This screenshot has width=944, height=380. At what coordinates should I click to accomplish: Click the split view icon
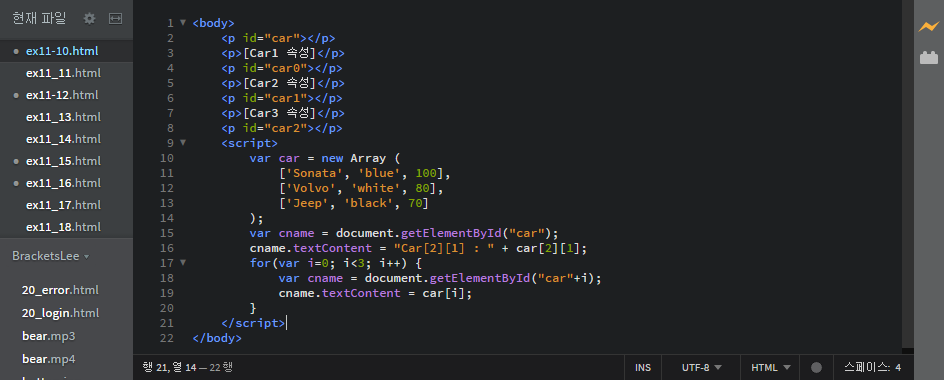[115, 19]
